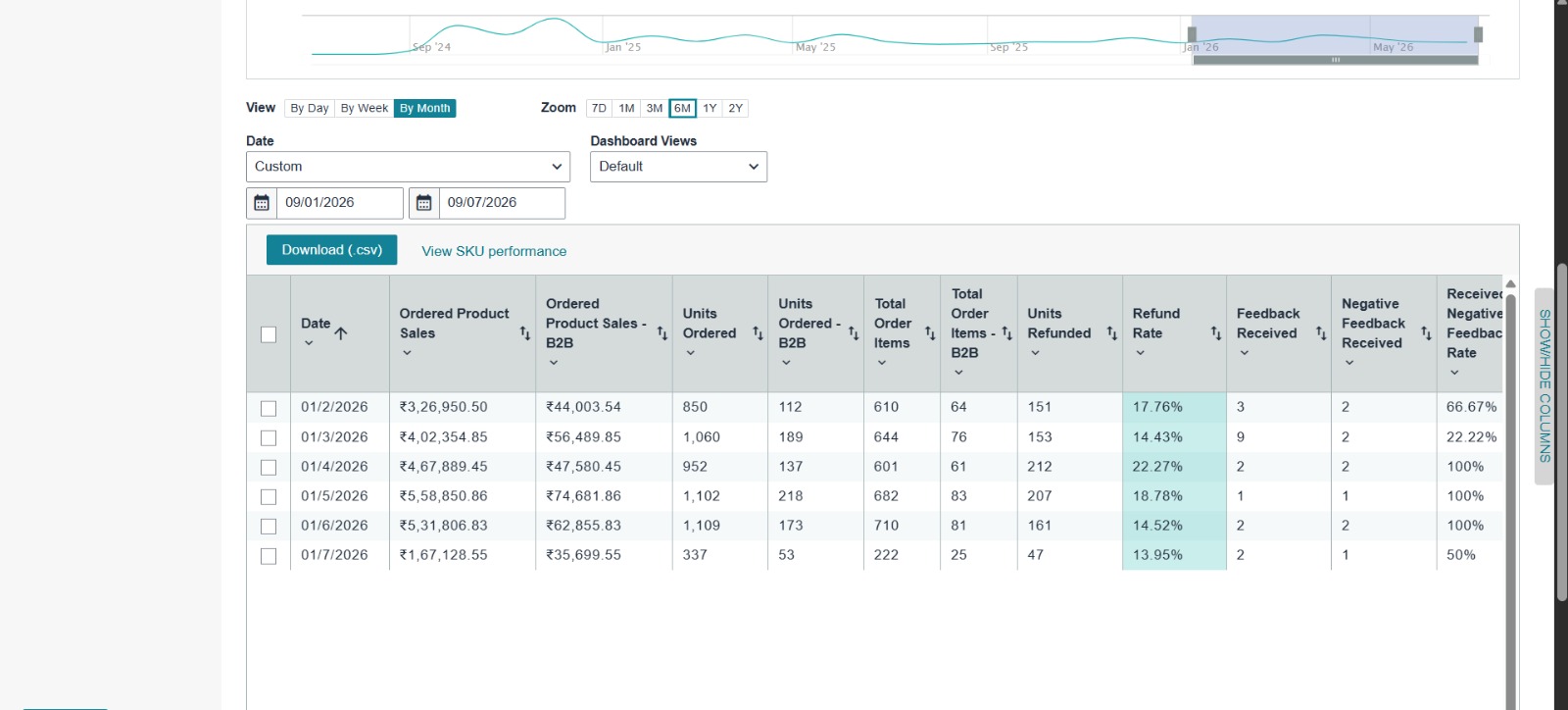
Task: Expand the Refund Rate column chevron
Action: (1140, 353)
